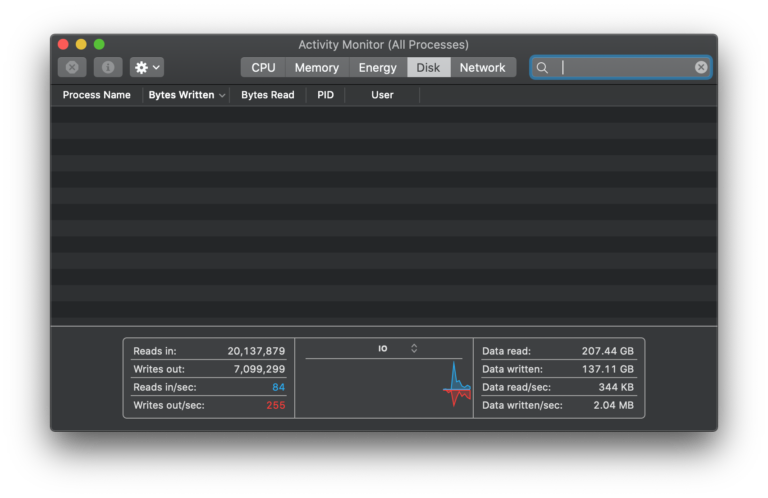Switch to the CPU tab
The image size is (768, 498).
[263, 68]
